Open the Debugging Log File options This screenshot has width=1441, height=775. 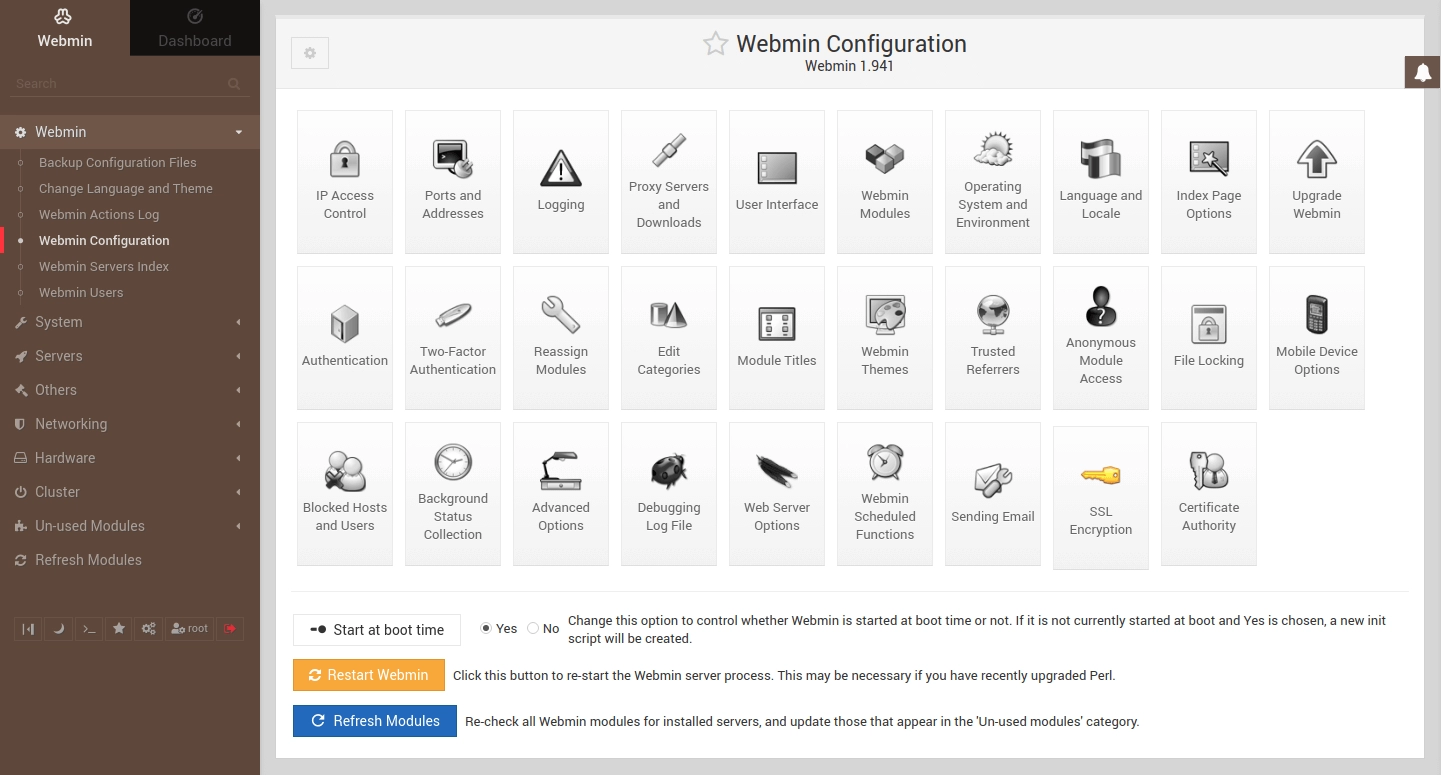(x=668, y=494)
